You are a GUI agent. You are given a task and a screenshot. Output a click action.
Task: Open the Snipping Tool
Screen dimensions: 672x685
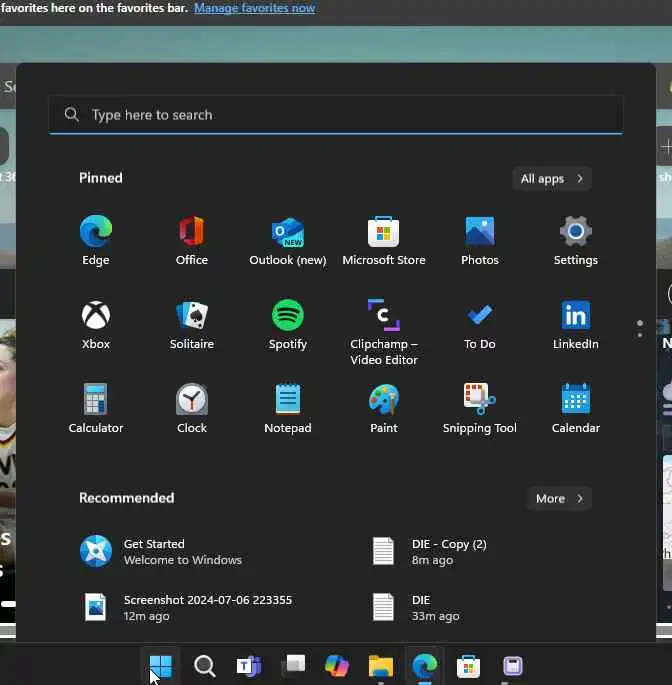coord(480,408)
